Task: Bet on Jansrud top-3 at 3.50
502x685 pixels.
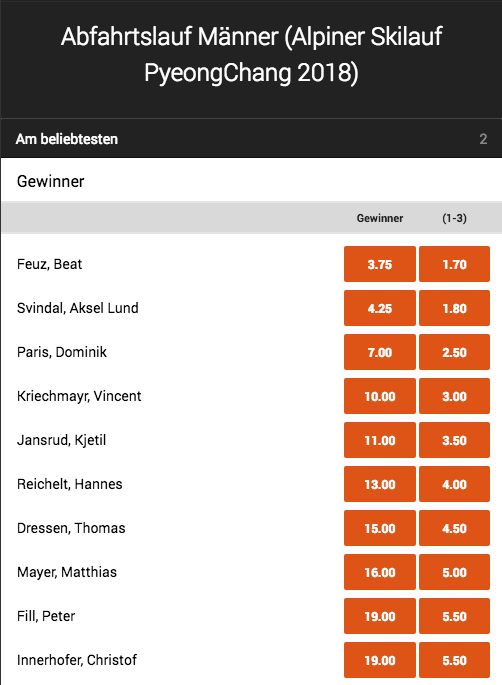Action: (454, 440)
